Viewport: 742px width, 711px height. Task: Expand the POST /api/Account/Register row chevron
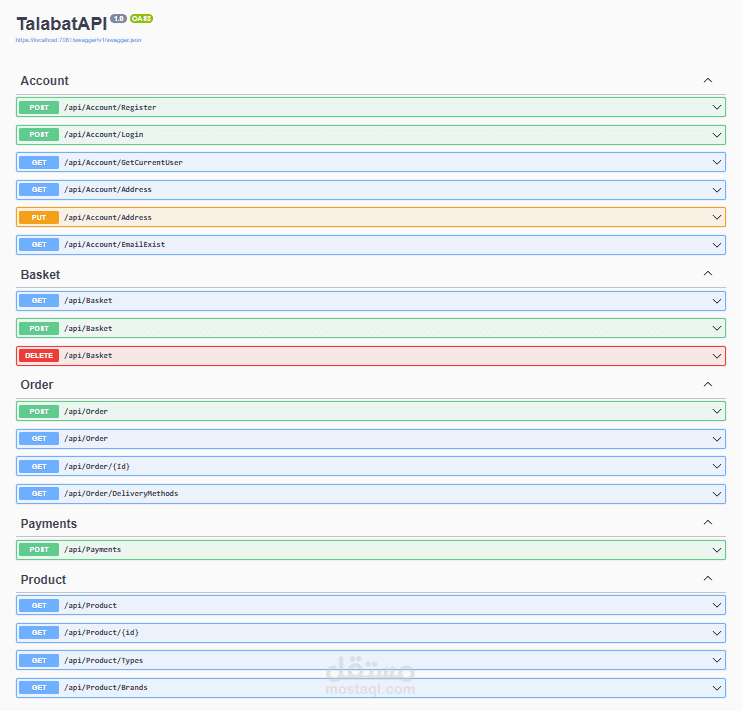pyautogui.click(x=717, y=107)
